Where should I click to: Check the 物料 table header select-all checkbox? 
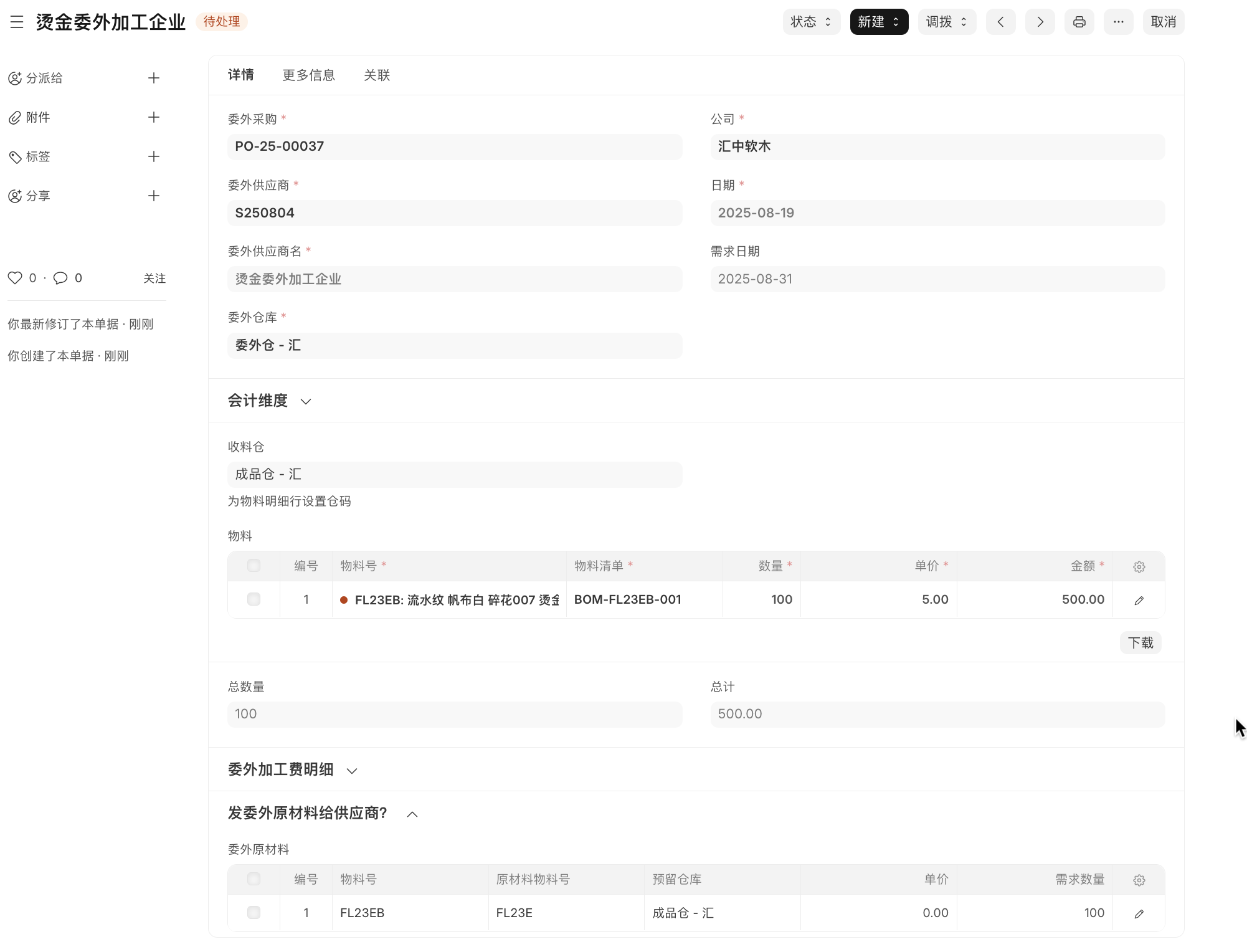click(254, 566)
